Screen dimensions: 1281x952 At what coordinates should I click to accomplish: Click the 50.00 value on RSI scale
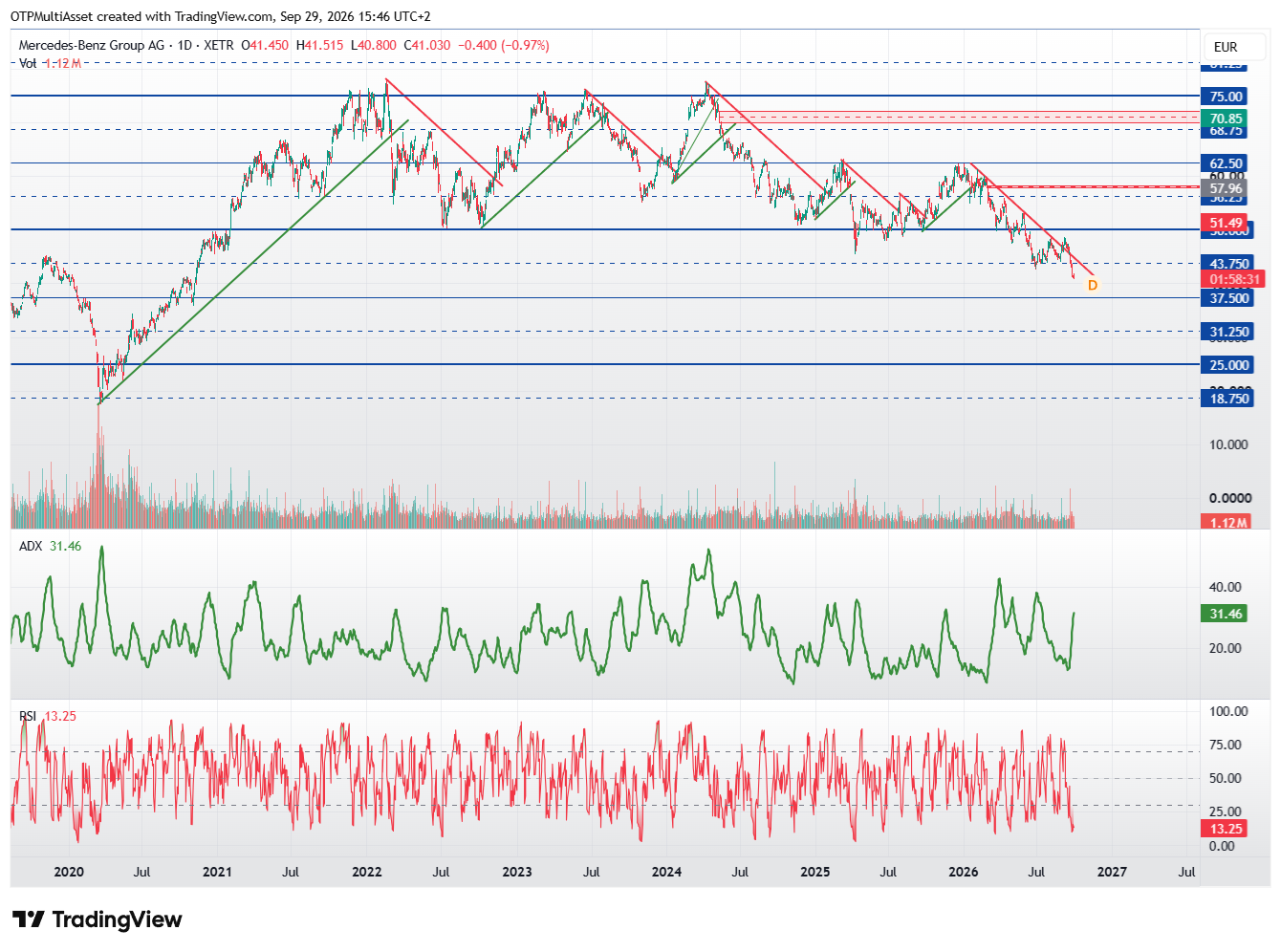[x=1226, y=778]
